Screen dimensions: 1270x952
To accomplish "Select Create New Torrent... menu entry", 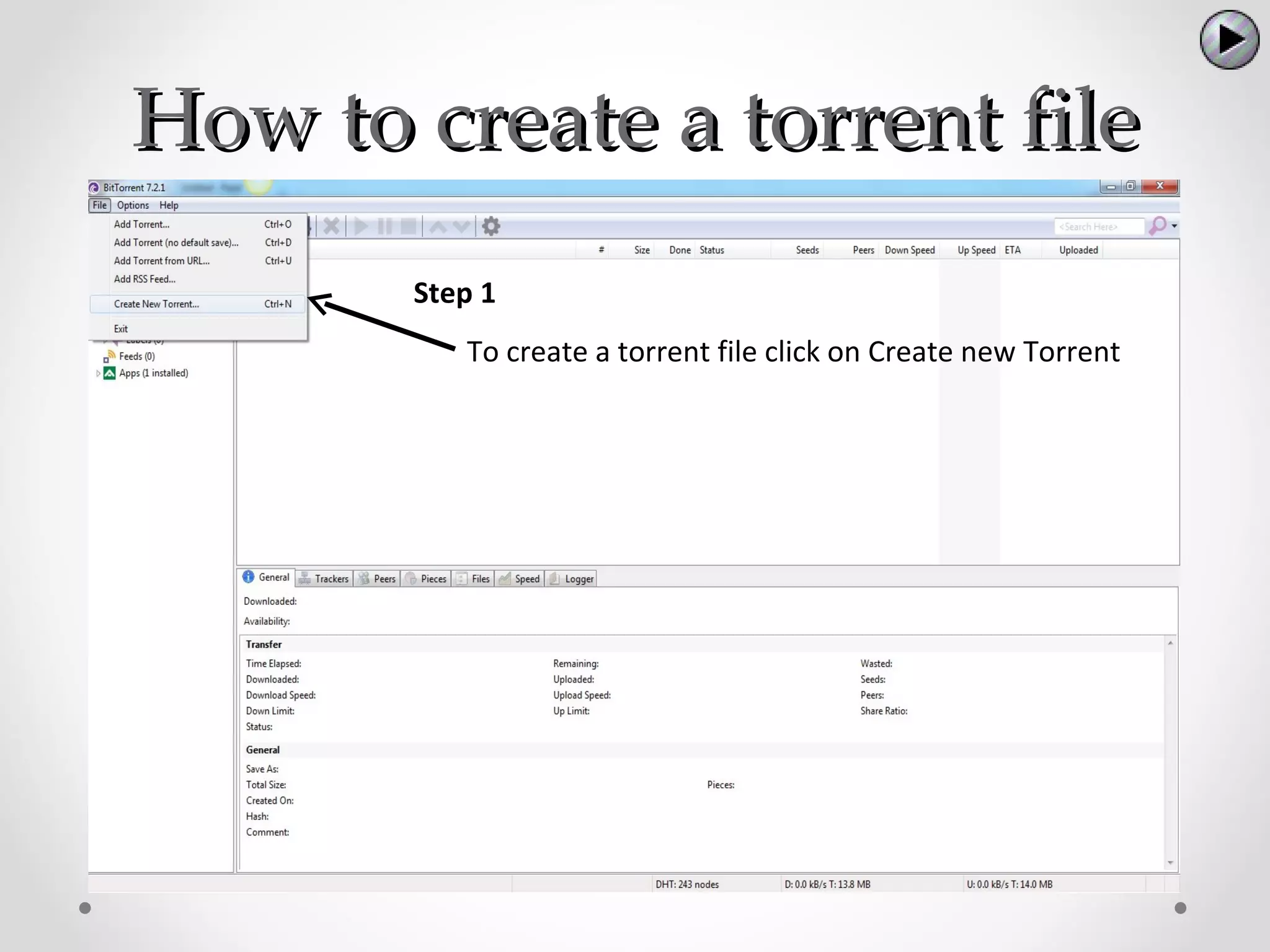I will tap(198, 304).
